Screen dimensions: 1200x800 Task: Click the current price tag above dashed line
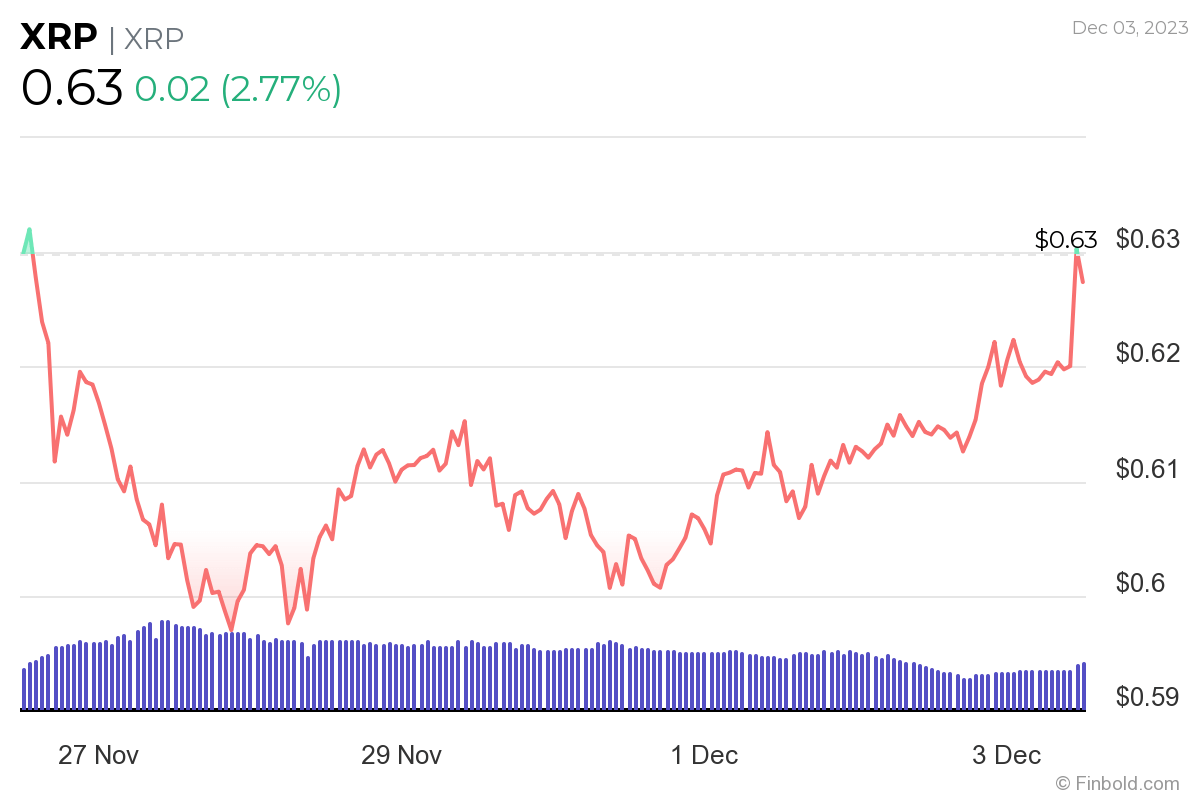1065,240
